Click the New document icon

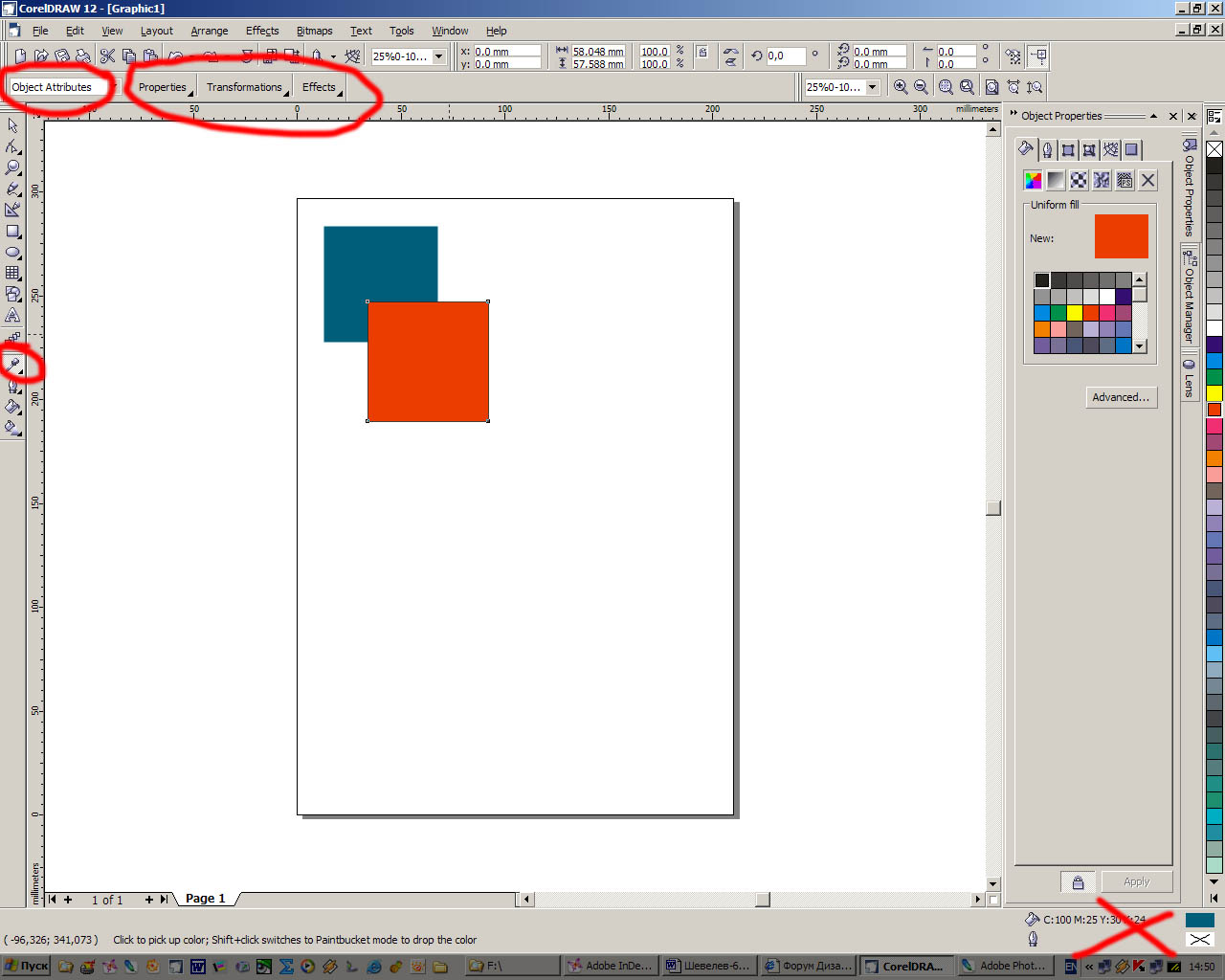click(20, 56)
